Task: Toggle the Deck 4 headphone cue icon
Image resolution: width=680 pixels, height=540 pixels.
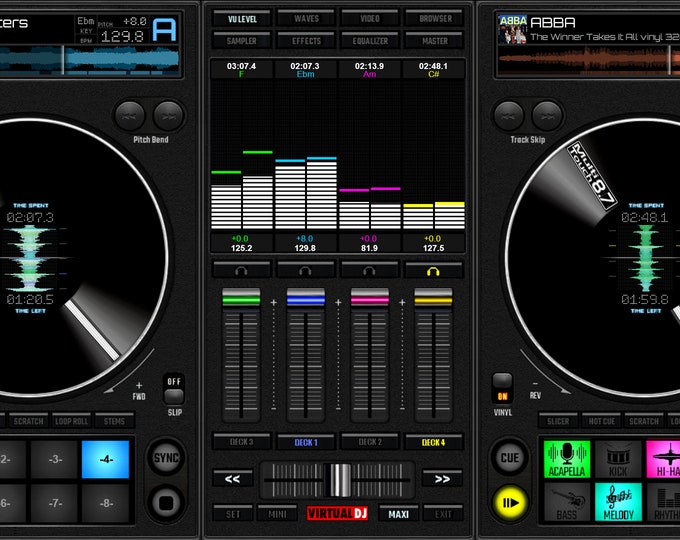Action: pos(433,271)
